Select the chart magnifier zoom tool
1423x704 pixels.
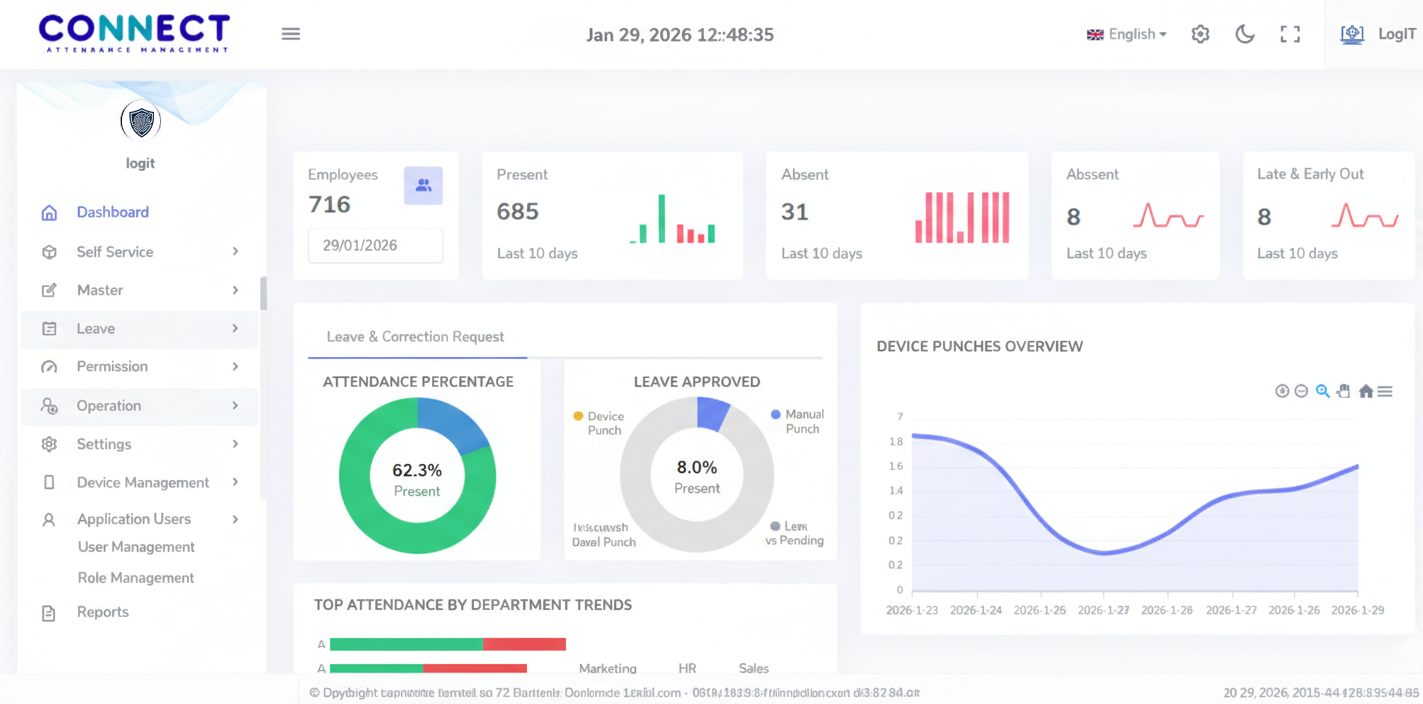click(1323, 391)
